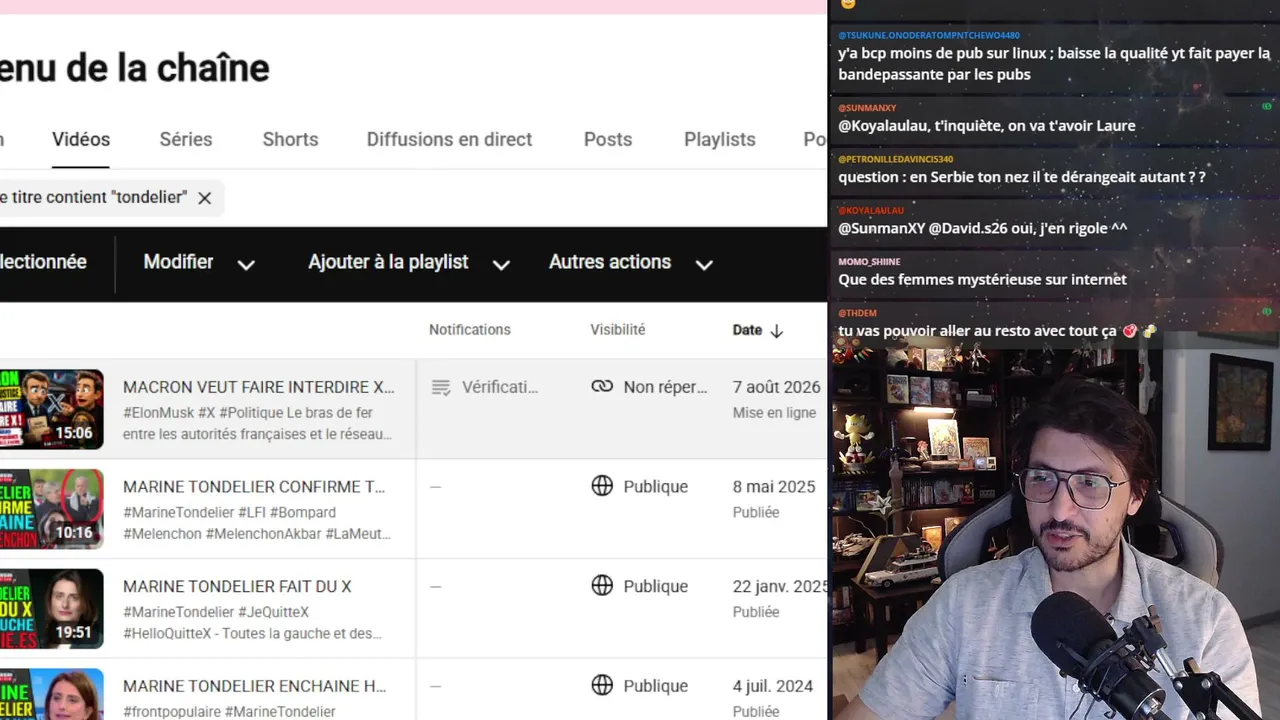Click "Publique" in the CONFIRME video row
The height and width of the screenshot is (720, 1280).
(x=656, y=487)
